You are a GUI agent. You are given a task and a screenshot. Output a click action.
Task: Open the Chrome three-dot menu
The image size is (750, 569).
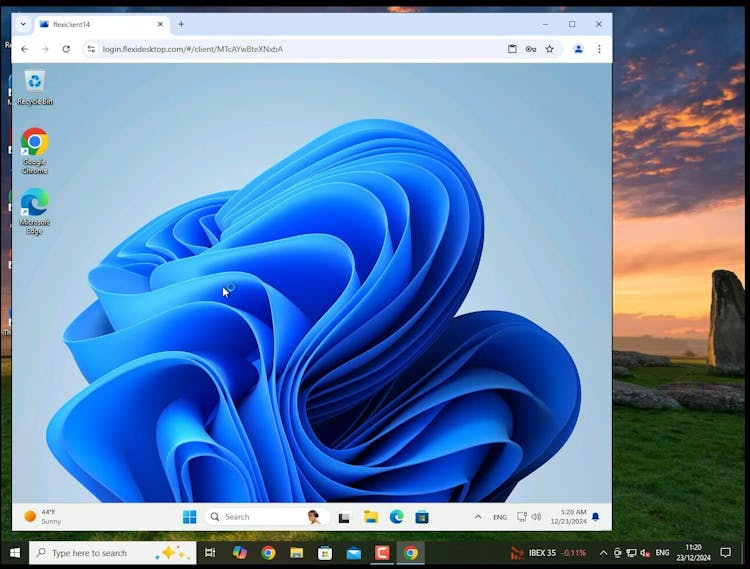pos(599,48)
